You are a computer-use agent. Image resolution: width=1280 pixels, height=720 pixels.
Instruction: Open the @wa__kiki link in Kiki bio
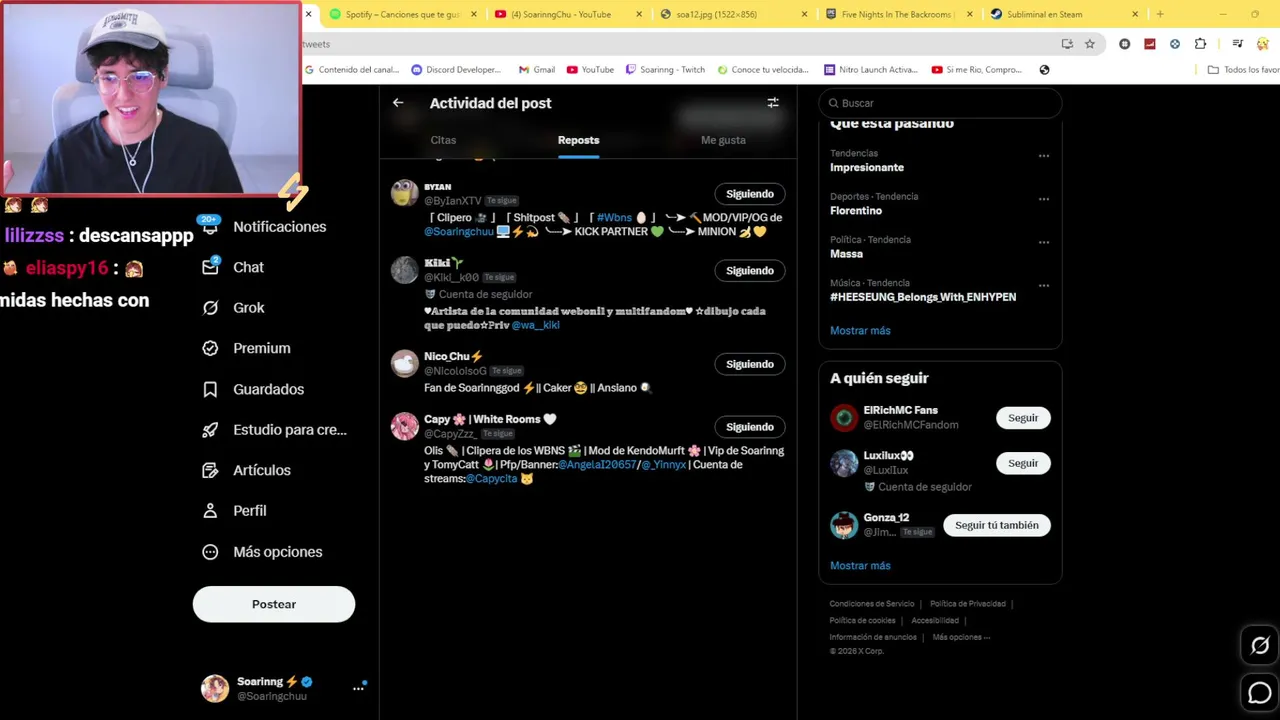(x=535, y=325)
